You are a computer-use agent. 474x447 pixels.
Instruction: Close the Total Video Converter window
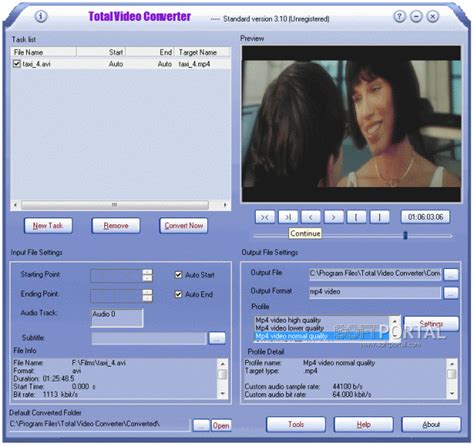(x=432, y=16)
